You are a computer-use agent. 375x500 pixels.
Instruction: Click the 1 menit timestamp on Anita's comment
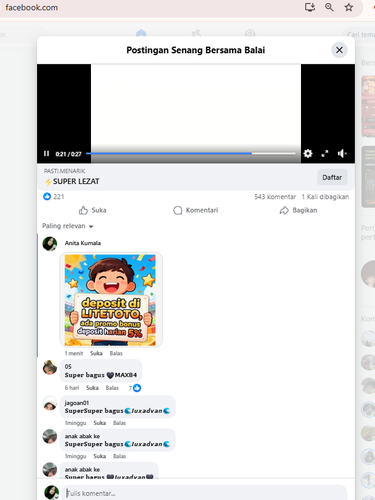(74, 353)
